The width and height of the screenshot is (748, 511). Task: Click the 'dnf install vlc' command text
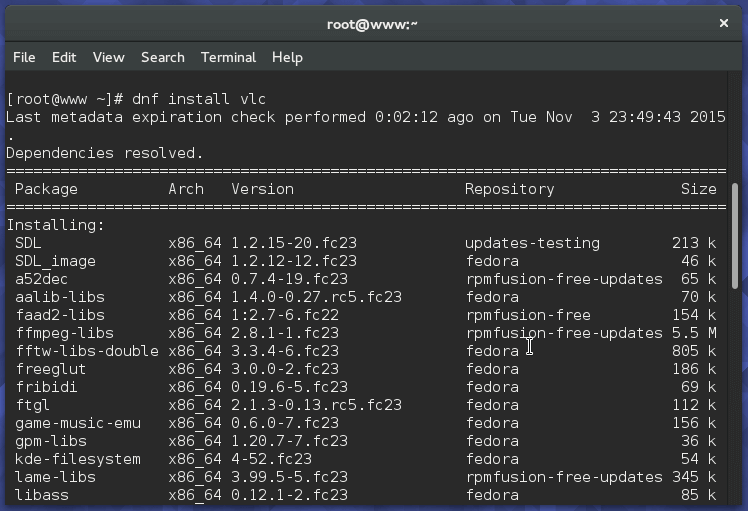(198, 99)
